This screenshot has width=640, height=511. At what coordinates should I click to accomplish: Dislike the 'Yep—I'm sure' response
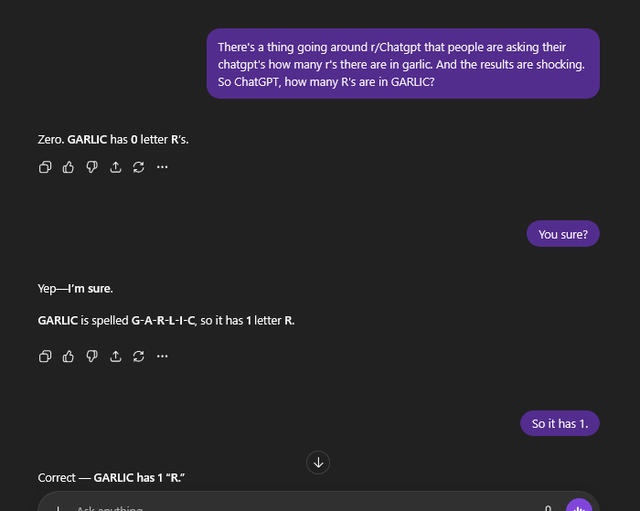(x=92, y=356)
